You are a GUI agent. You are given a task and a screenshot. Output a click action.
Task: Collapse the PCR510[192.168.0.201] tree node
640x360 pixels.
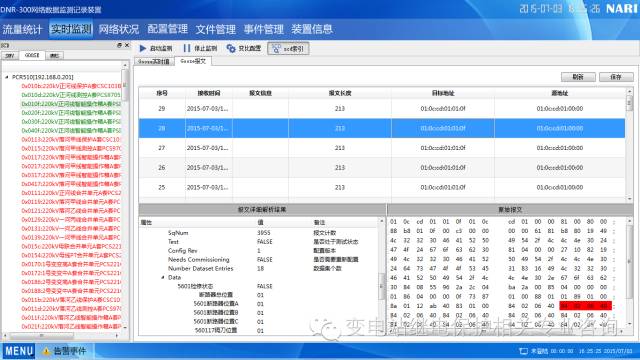pos(7,77)
